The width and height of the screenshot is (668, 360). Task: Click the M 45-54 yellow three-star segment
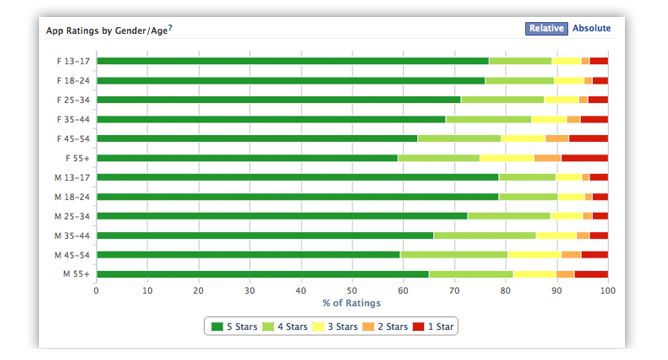tap(535, 255)
